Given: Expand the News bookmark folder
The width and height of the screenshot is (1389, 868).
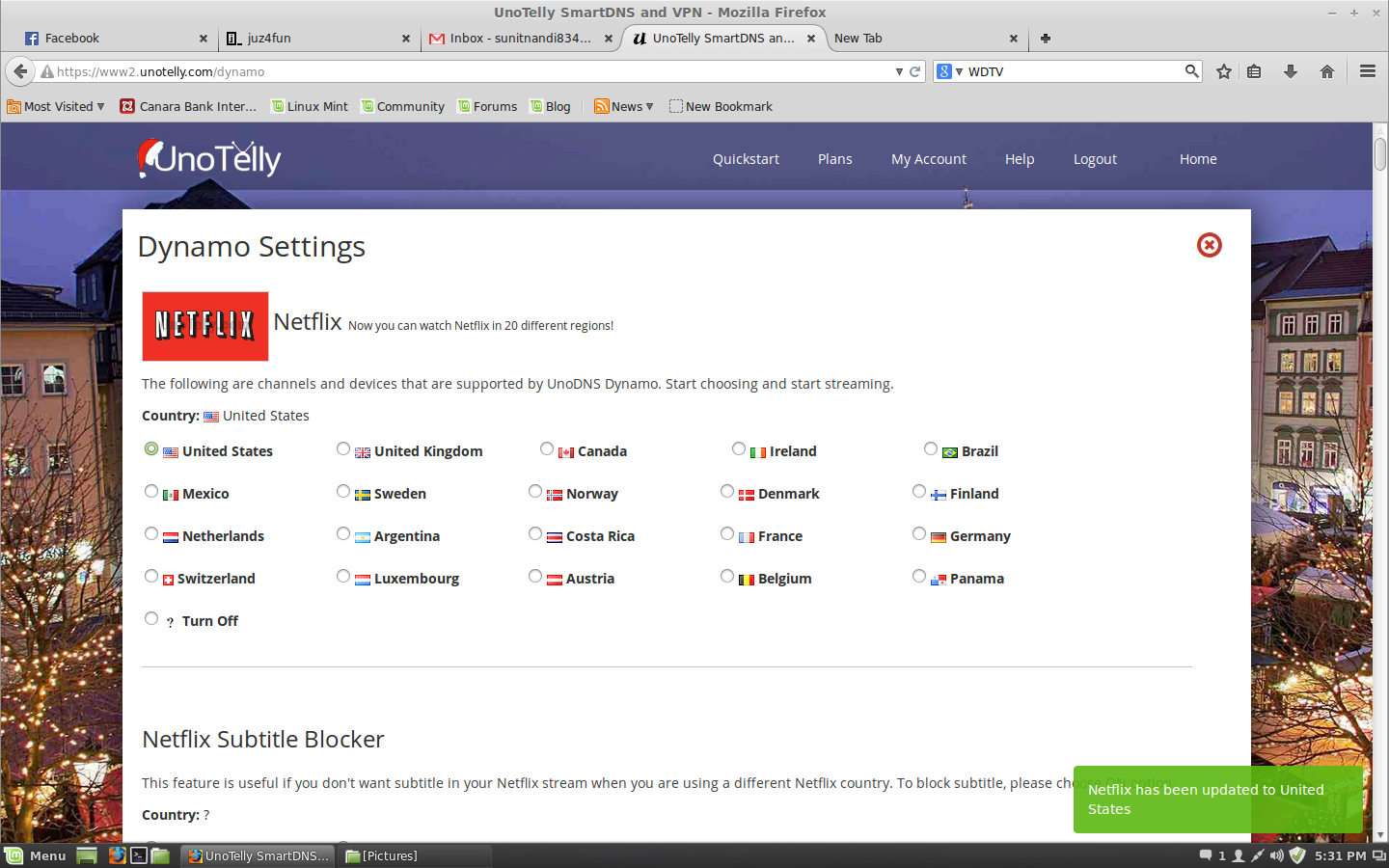Looking at the screenshot, I should click(624, 107).
